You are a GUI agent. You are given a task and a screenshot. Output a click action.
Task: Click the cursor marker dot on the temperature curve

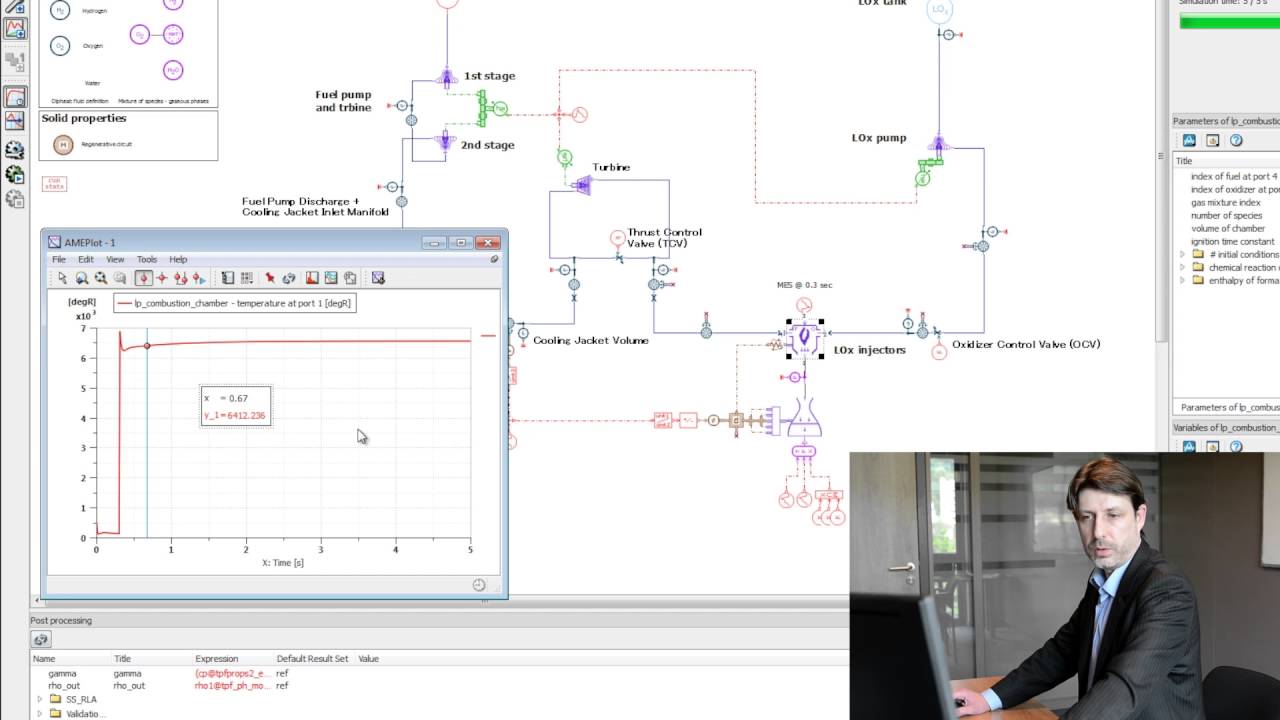147,346
